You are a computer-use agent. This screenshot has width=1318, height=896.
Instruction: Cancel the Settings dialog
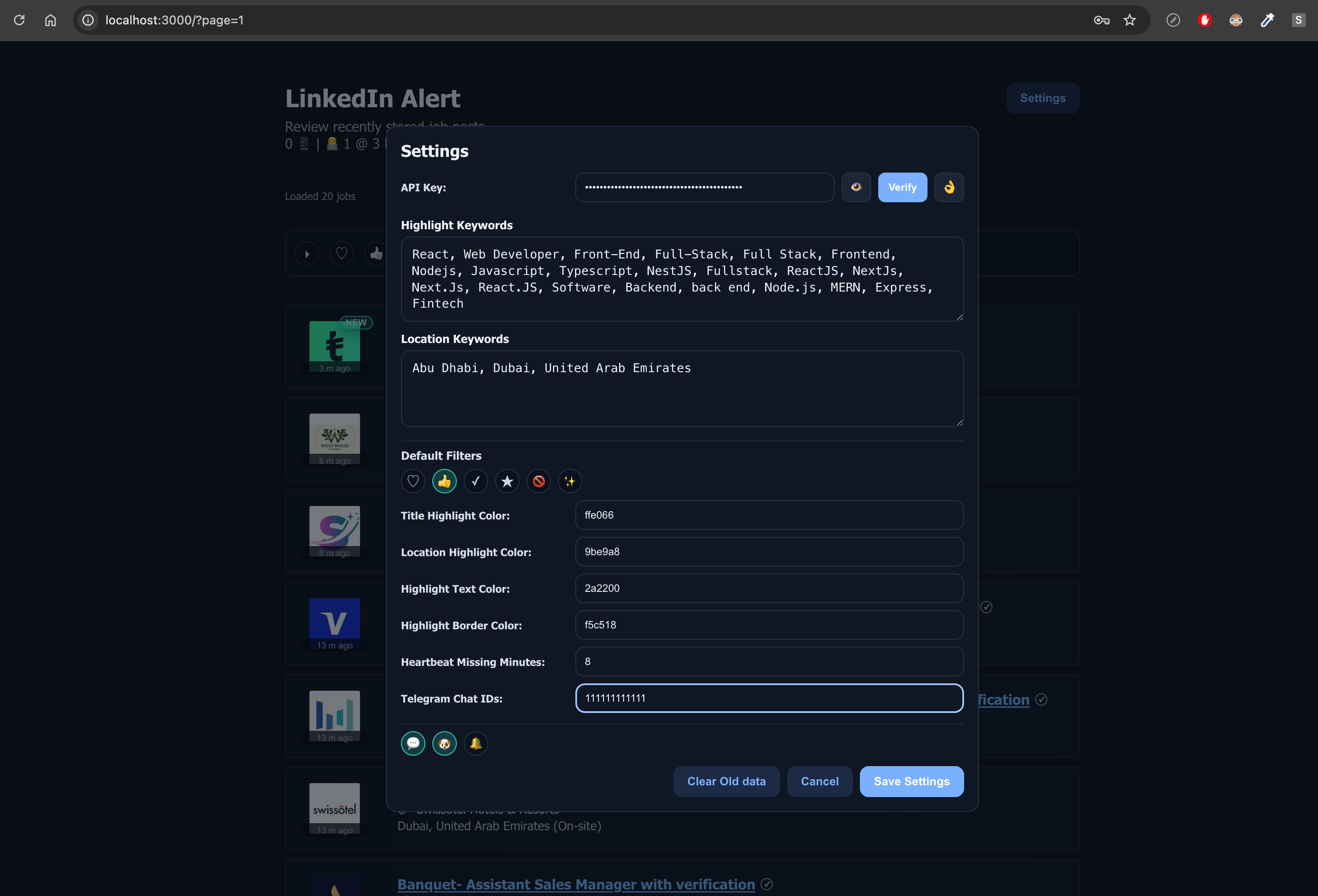pyautogui.click(x=819, y=781)
